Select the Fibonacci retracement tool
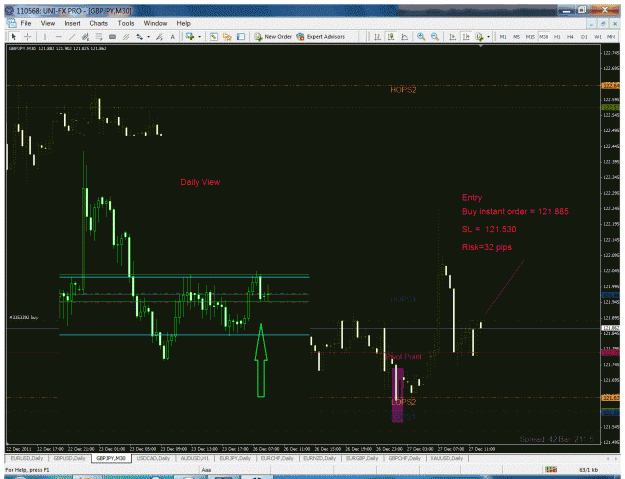The height and width of the screenshot is (479, 625). 99,37
